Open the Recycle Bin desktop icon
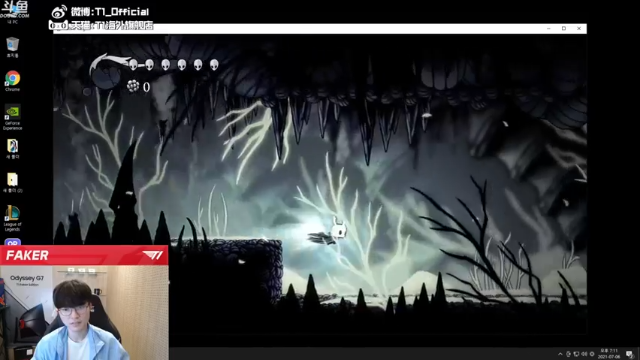This screenshot has height=360, width=640. click(13, 46)
